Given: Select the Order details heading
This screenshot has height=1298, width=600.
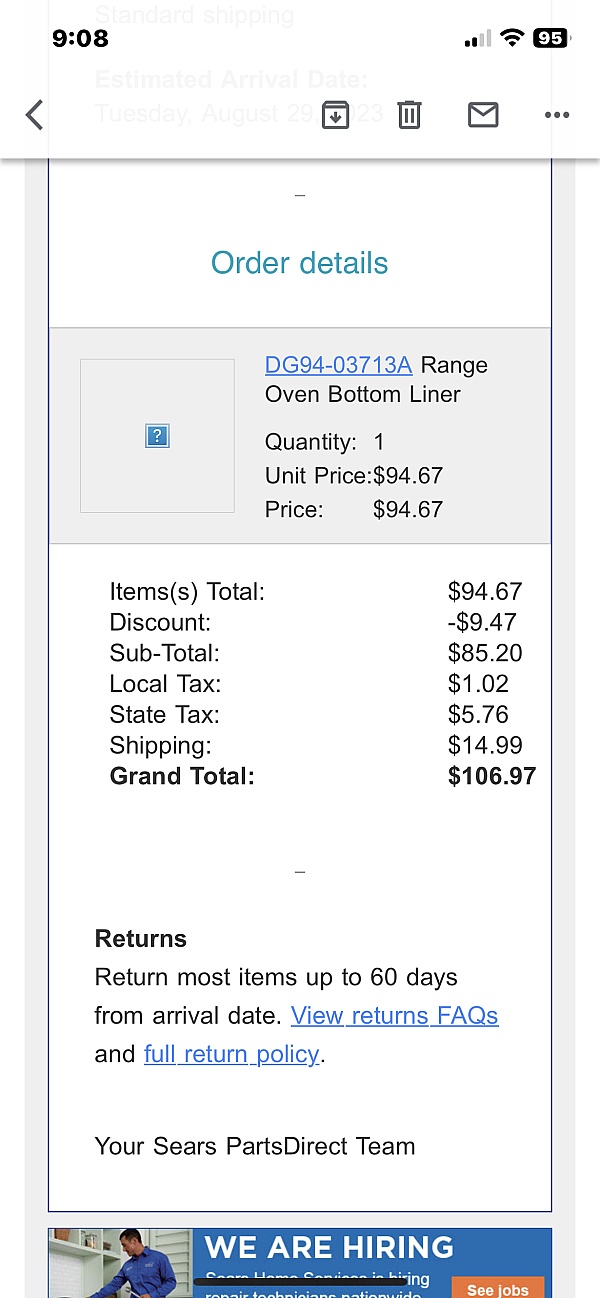Looking at the screenshot, I should point(299,262).
